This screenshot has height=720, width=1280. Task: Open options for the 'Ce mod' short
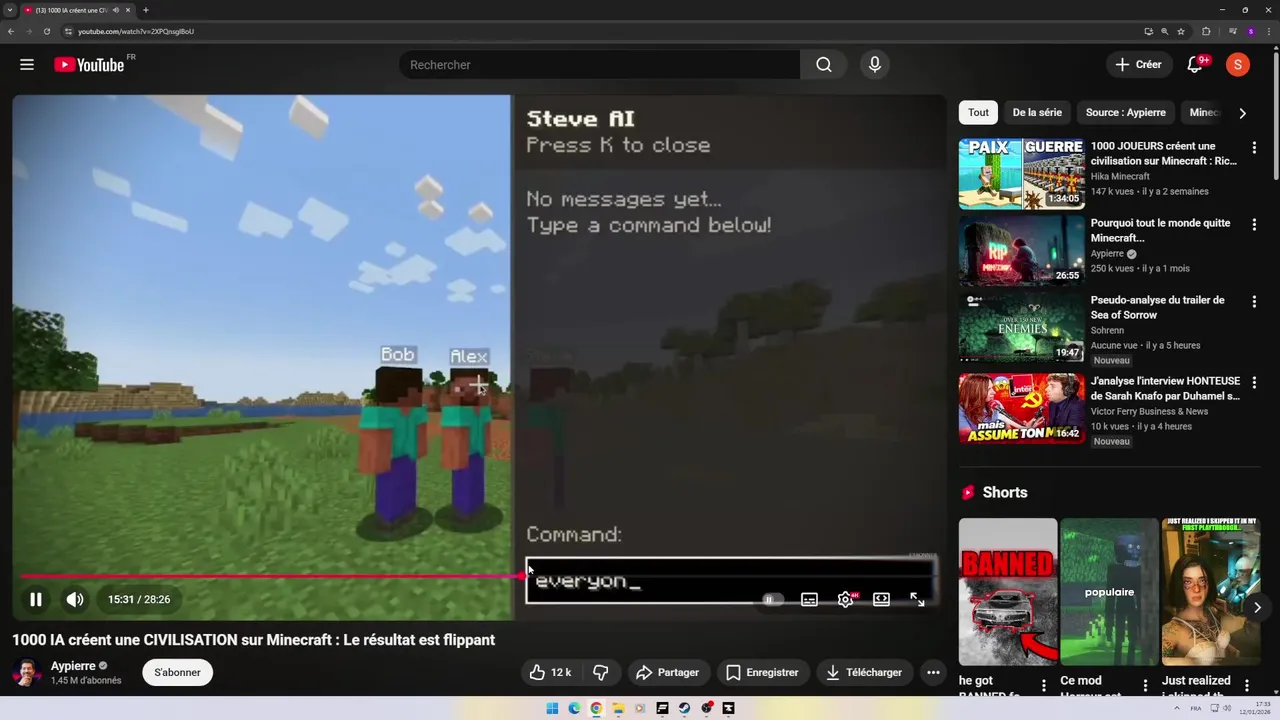pos(1145,685)
